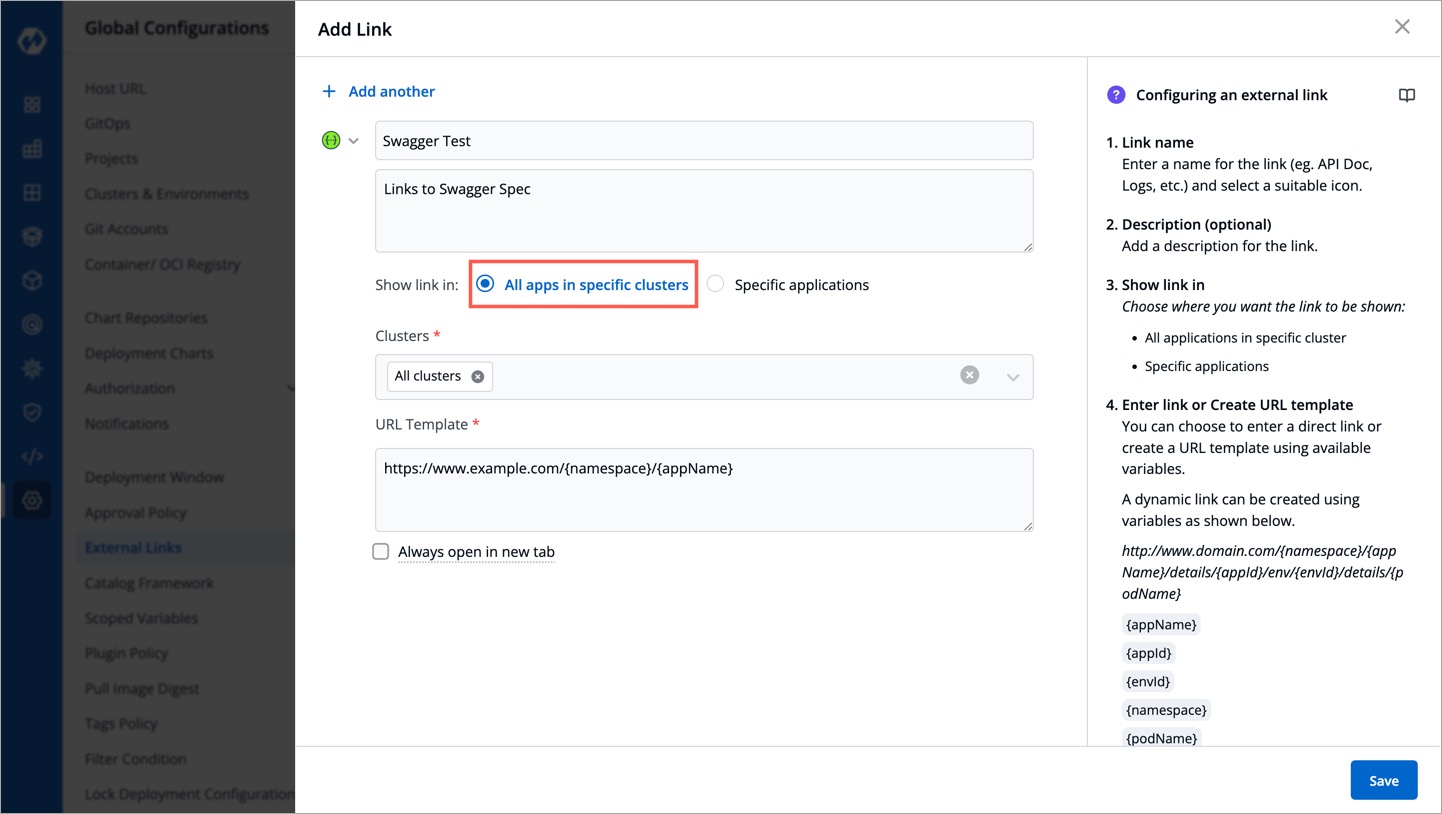Click the green Swagger link icon
This screenshot has height=814, width=1442.
331,141
